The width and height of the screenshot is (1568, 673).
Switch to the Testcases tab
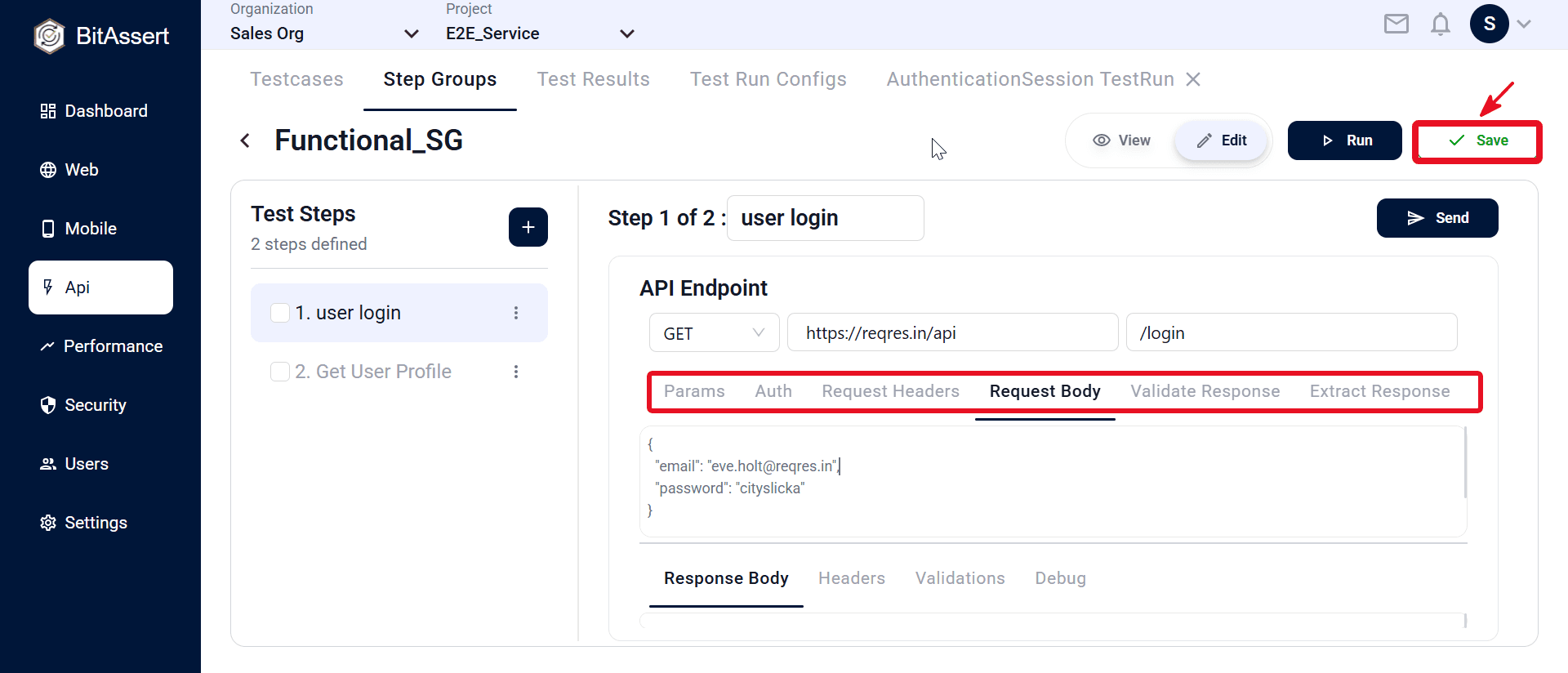point(296,79)
